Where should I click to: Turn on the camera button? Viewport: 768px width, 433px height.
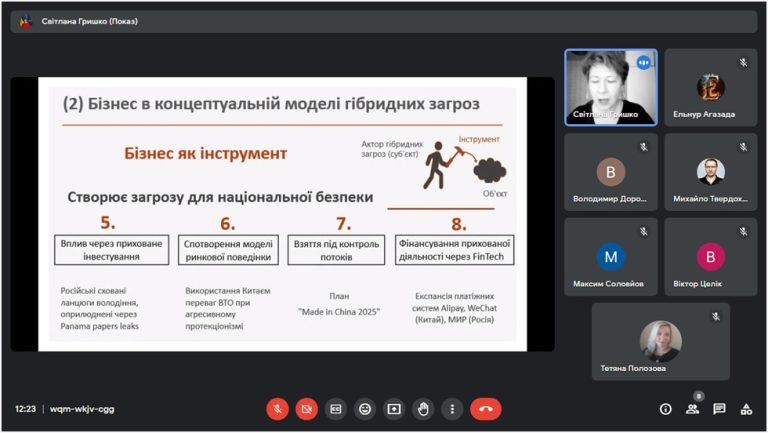(x=307, y=409)
